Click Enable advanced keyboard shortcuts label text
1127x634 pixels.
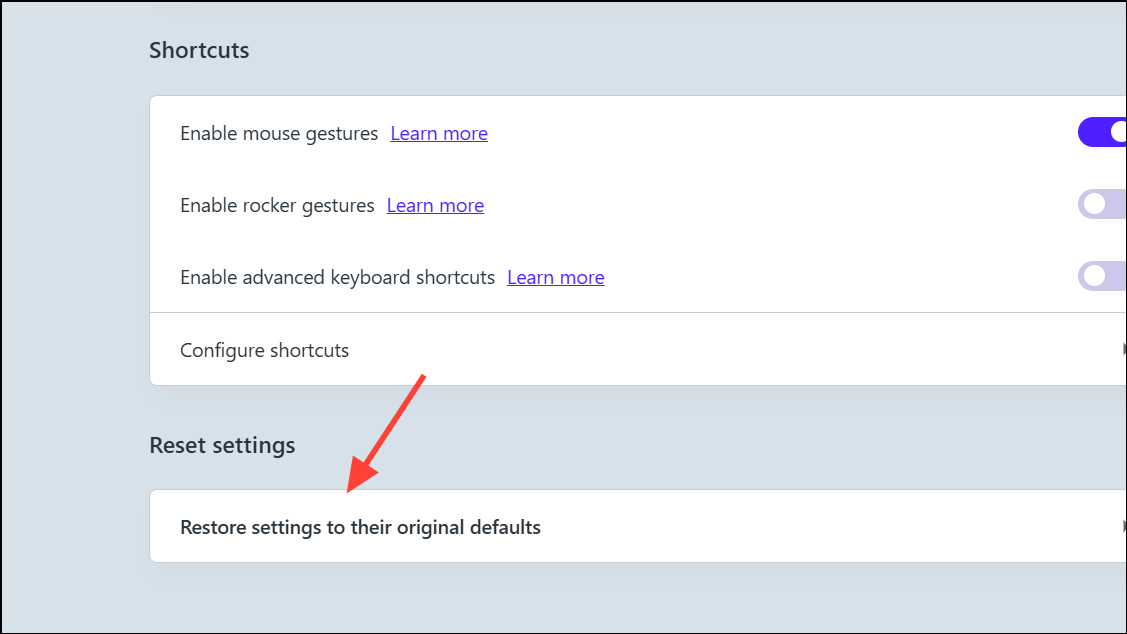337,277
